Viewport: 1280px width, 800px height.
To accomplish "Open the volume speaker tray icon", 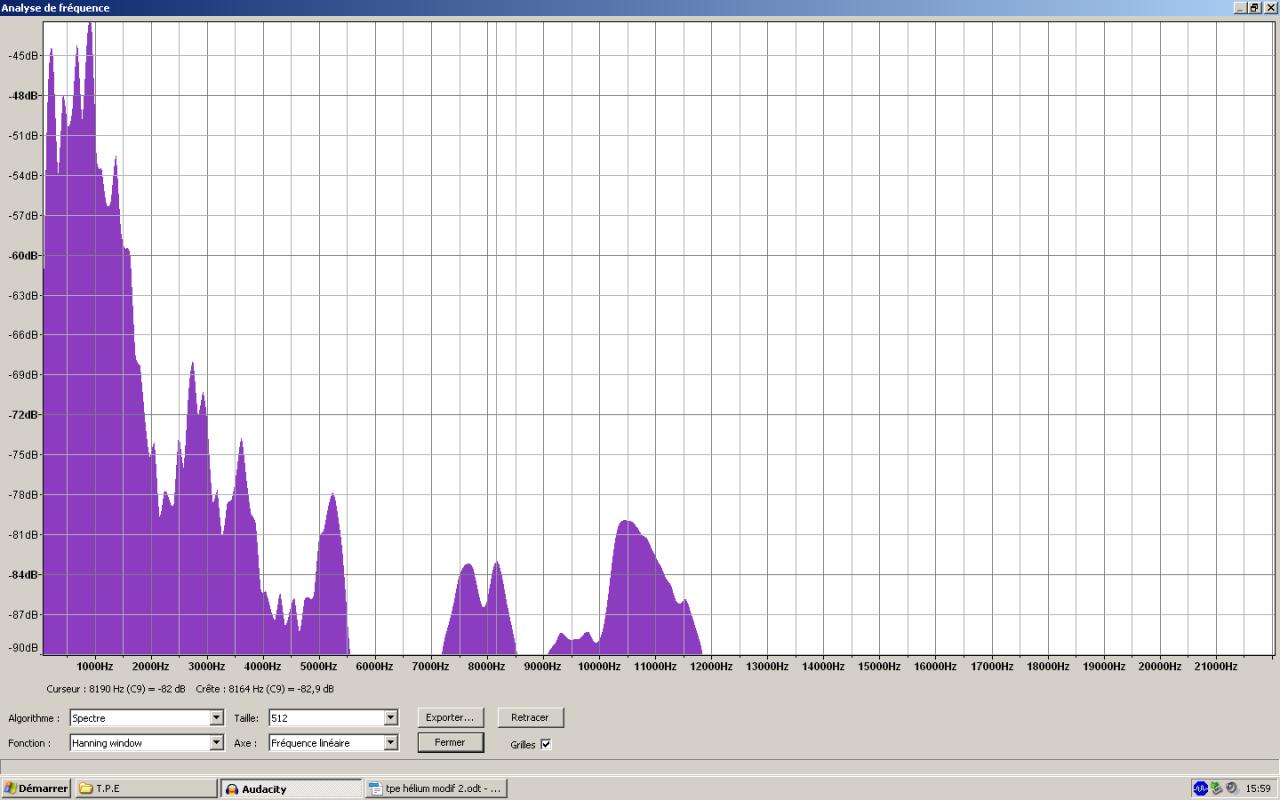I will point(1231,788).
